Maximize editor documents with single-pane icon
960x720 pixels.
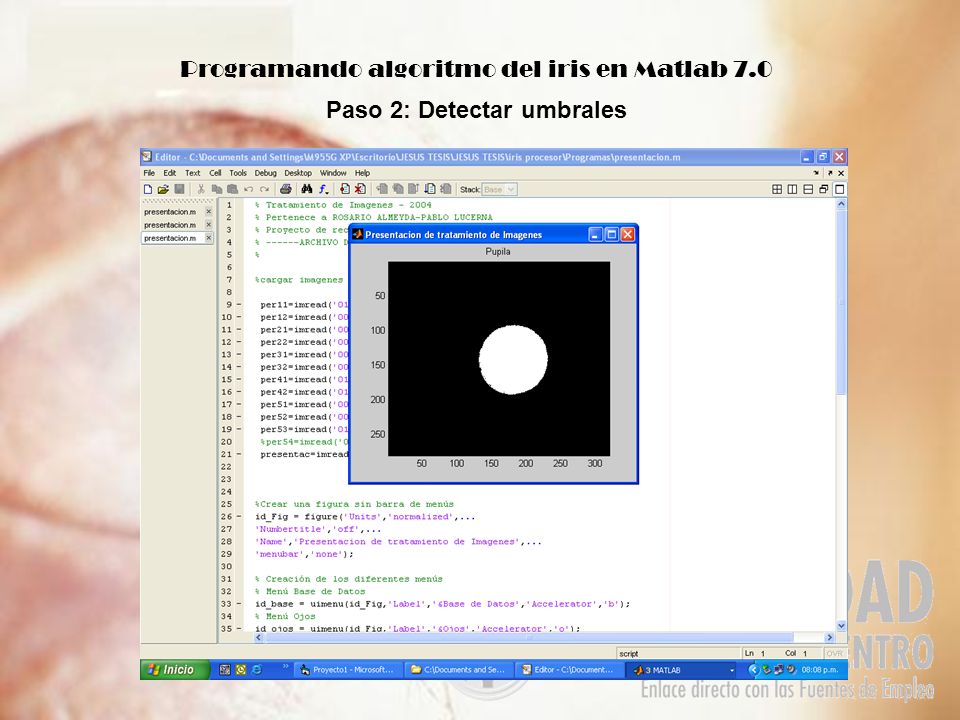point(840,189)
